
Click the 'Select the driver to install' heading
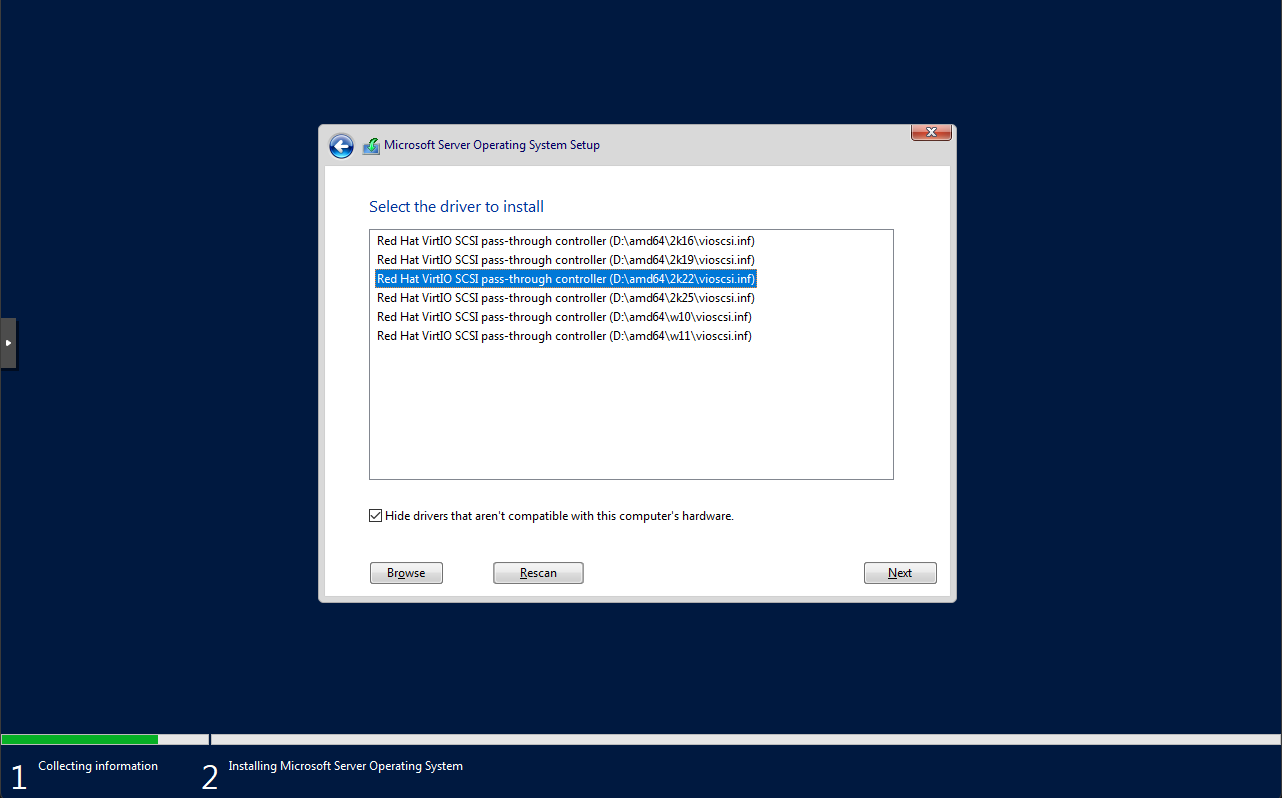[456, 207]
